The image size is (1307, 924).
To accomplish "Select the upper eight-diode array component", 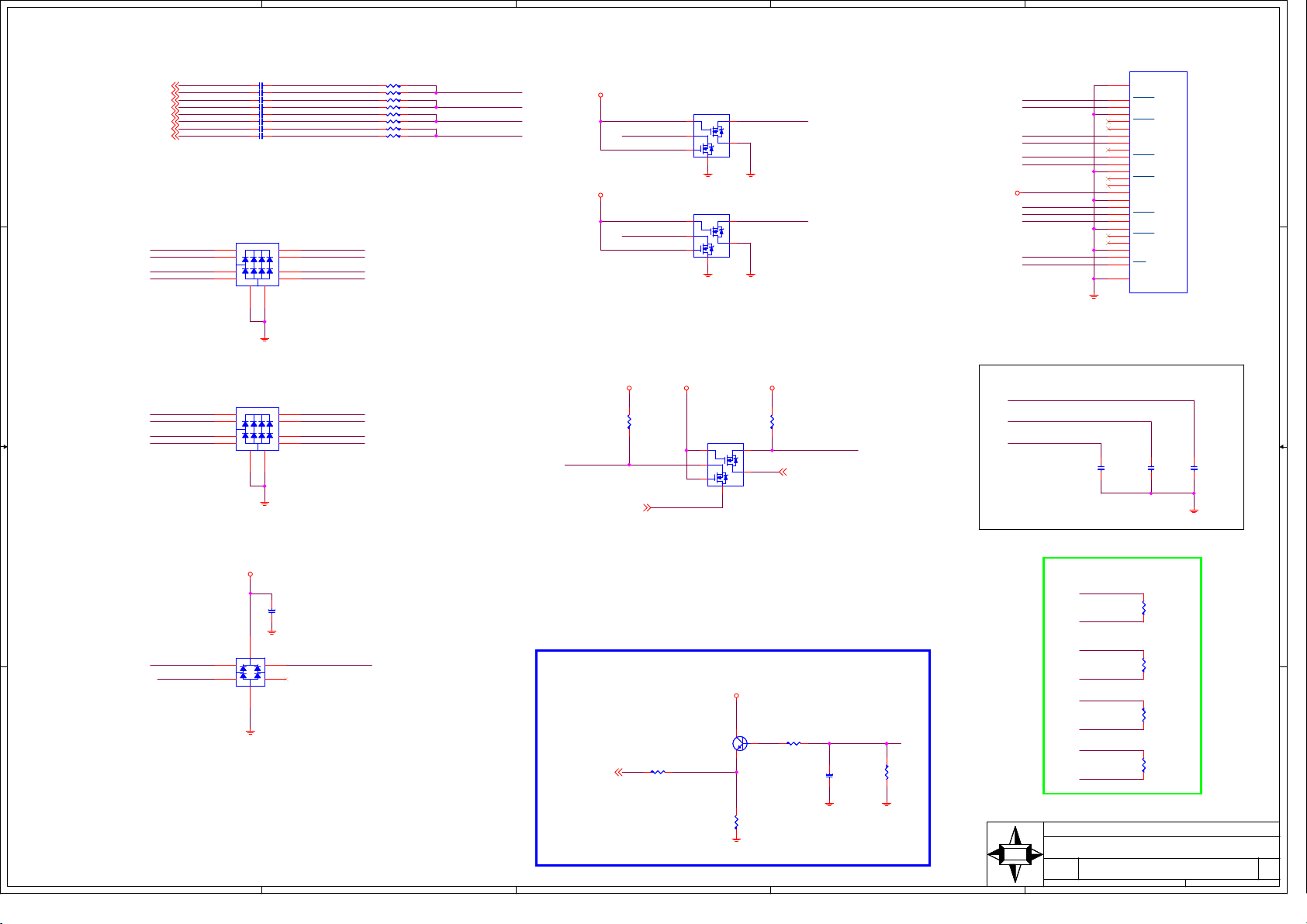I will pyautogui.click(x=258, y=265).
